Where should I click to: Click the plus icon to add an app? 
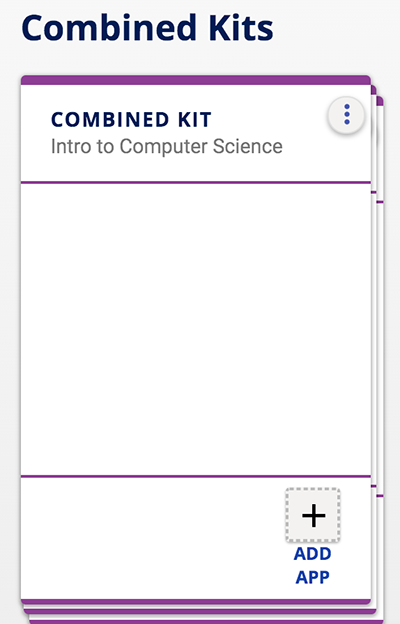313,515
